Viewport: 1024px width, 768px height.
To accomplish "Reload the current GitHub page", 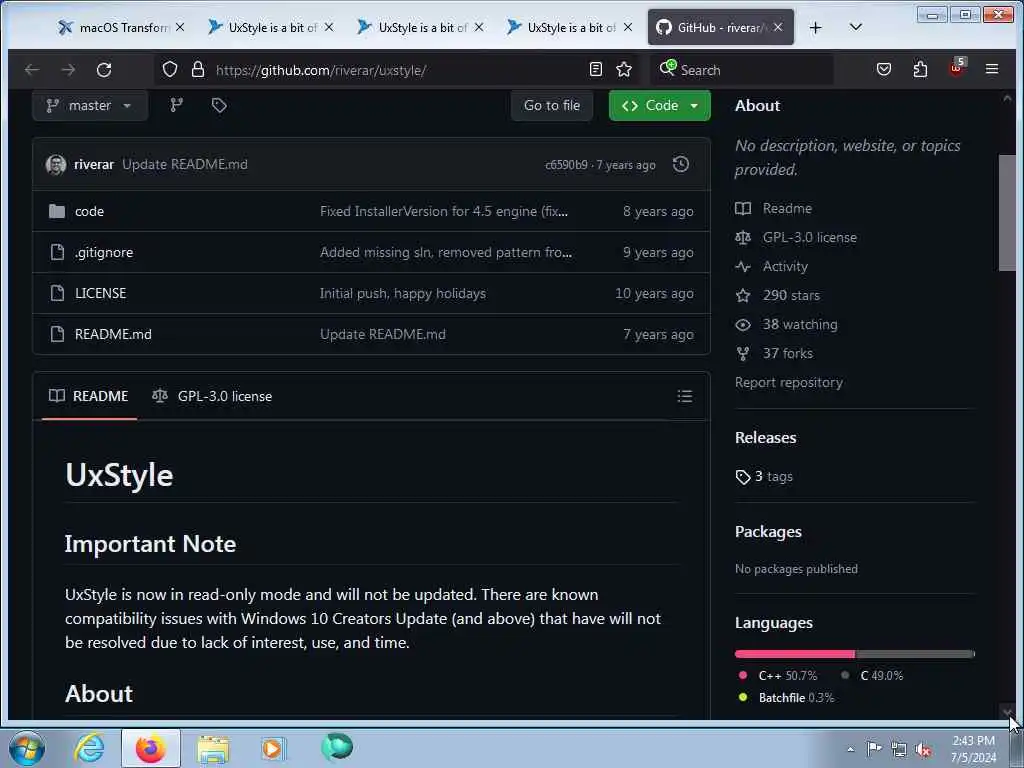I will coord(104,70).
